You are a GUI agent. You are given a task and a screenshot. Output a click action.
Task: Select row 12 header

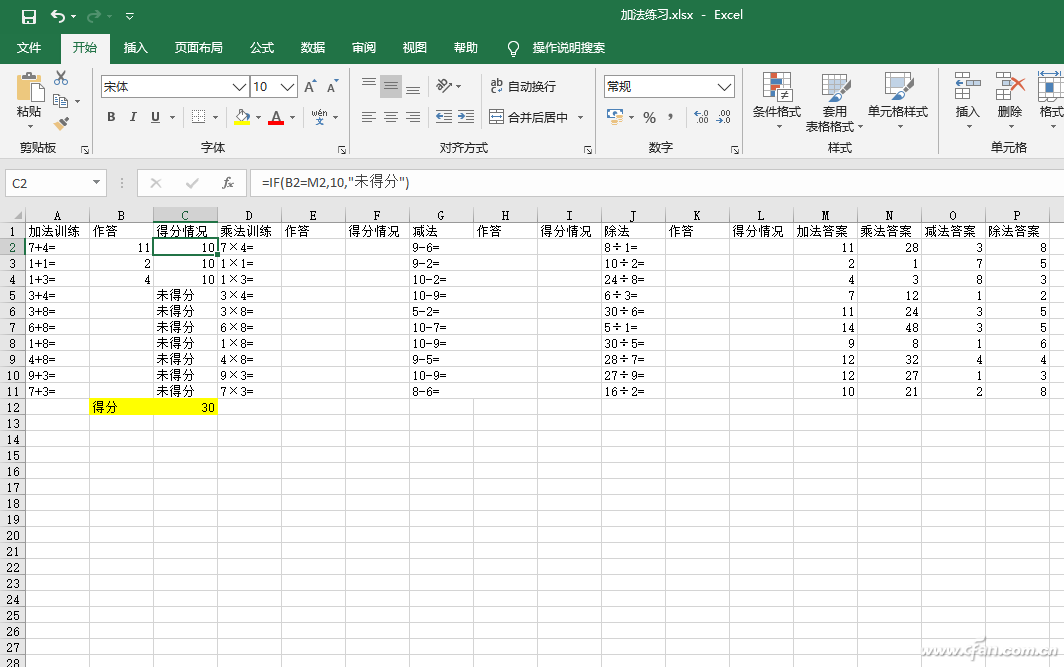tap(13, 407)
